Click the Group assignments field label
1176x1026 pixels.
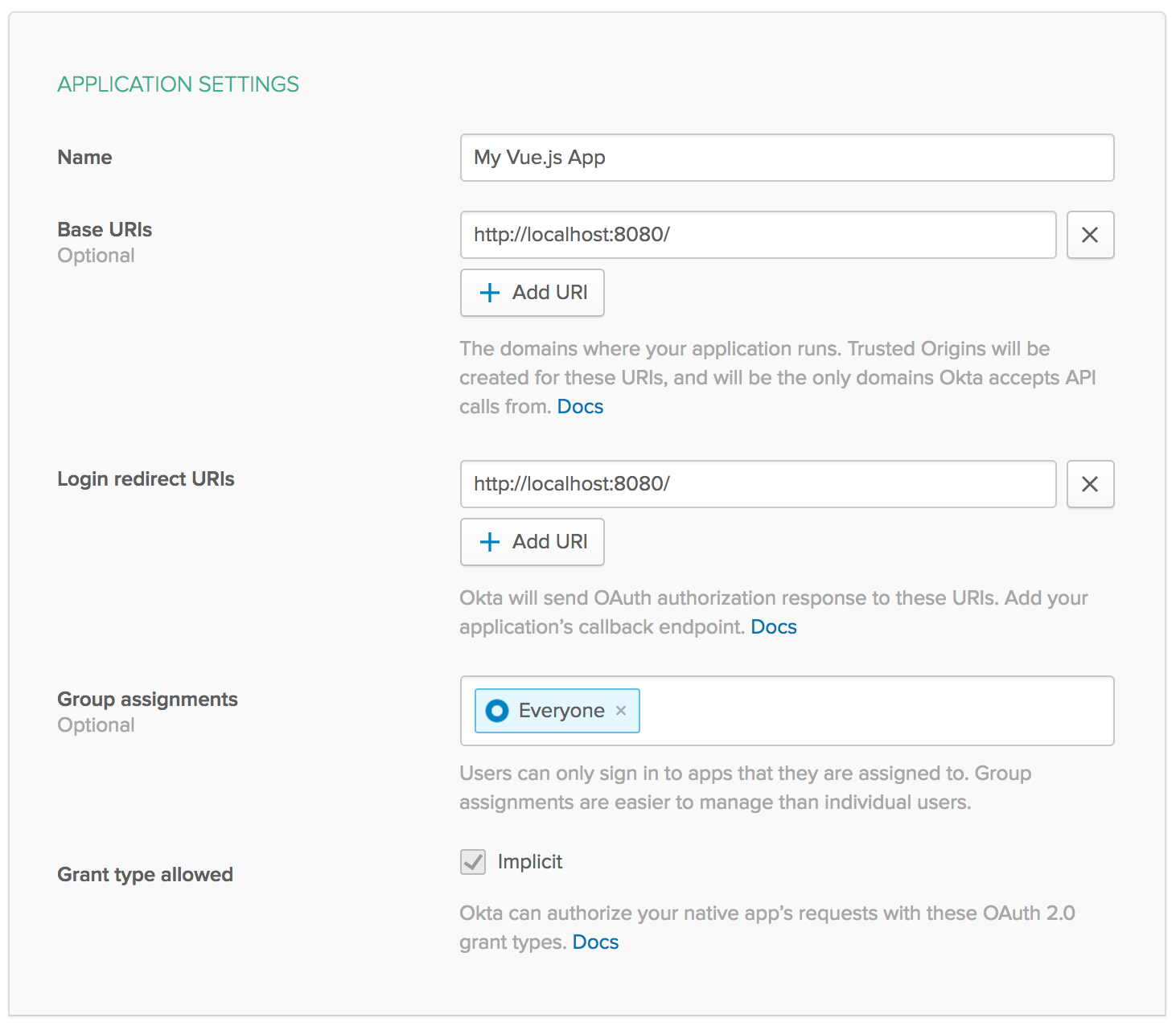click(x=147, y=700)
